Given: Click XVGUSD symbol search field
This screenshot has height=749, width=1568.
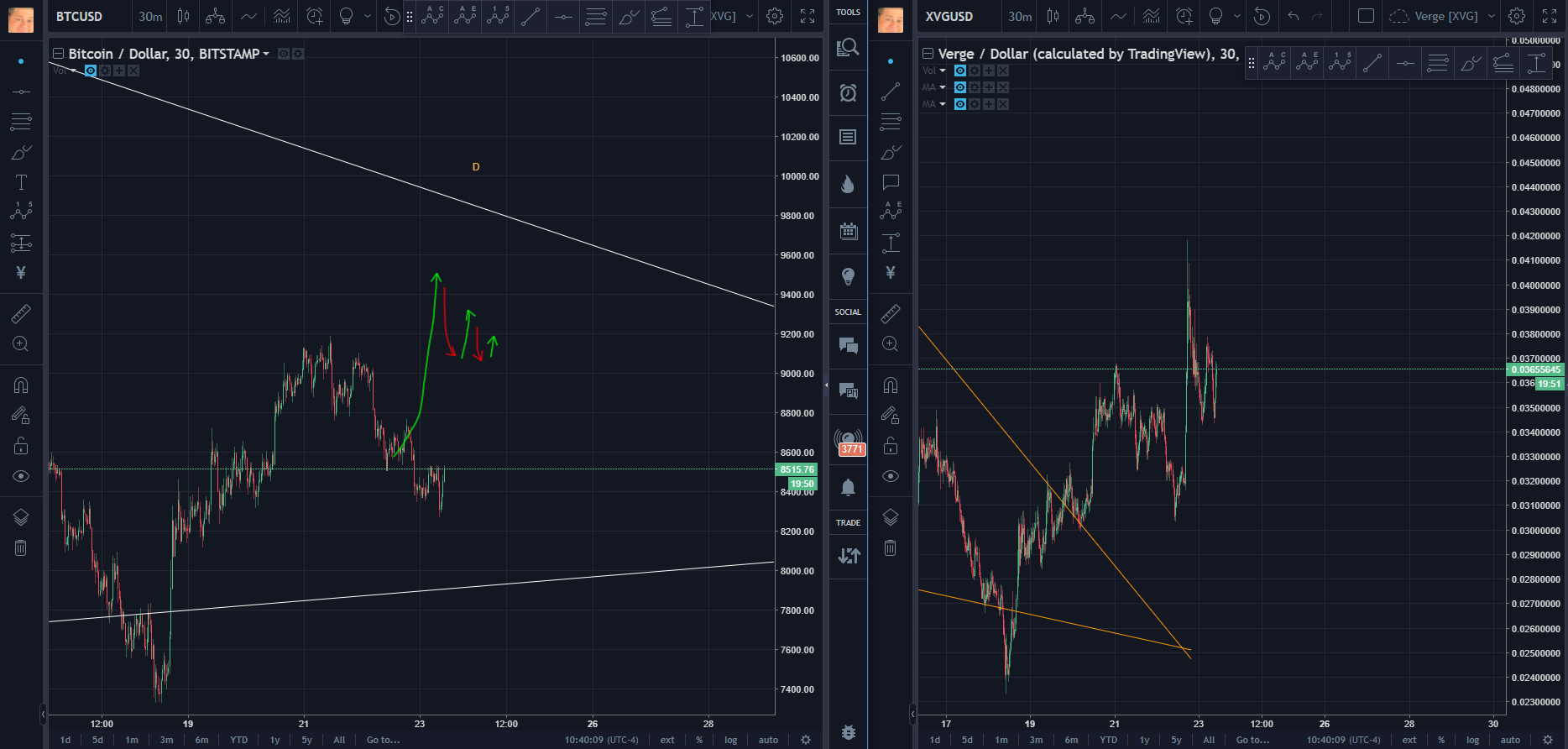Looking at the screenshot, I should [x=959, y=16].
